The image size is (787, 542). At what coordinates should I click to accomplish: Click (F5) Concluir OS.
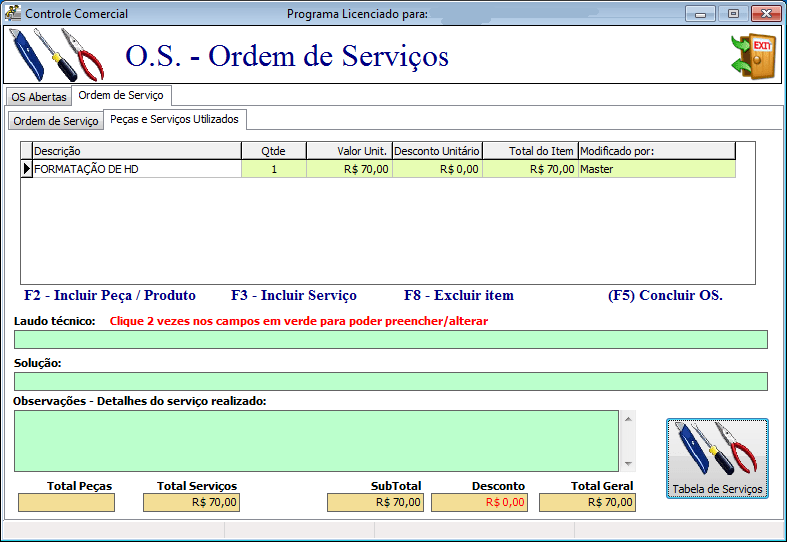(x=665, y=295)
